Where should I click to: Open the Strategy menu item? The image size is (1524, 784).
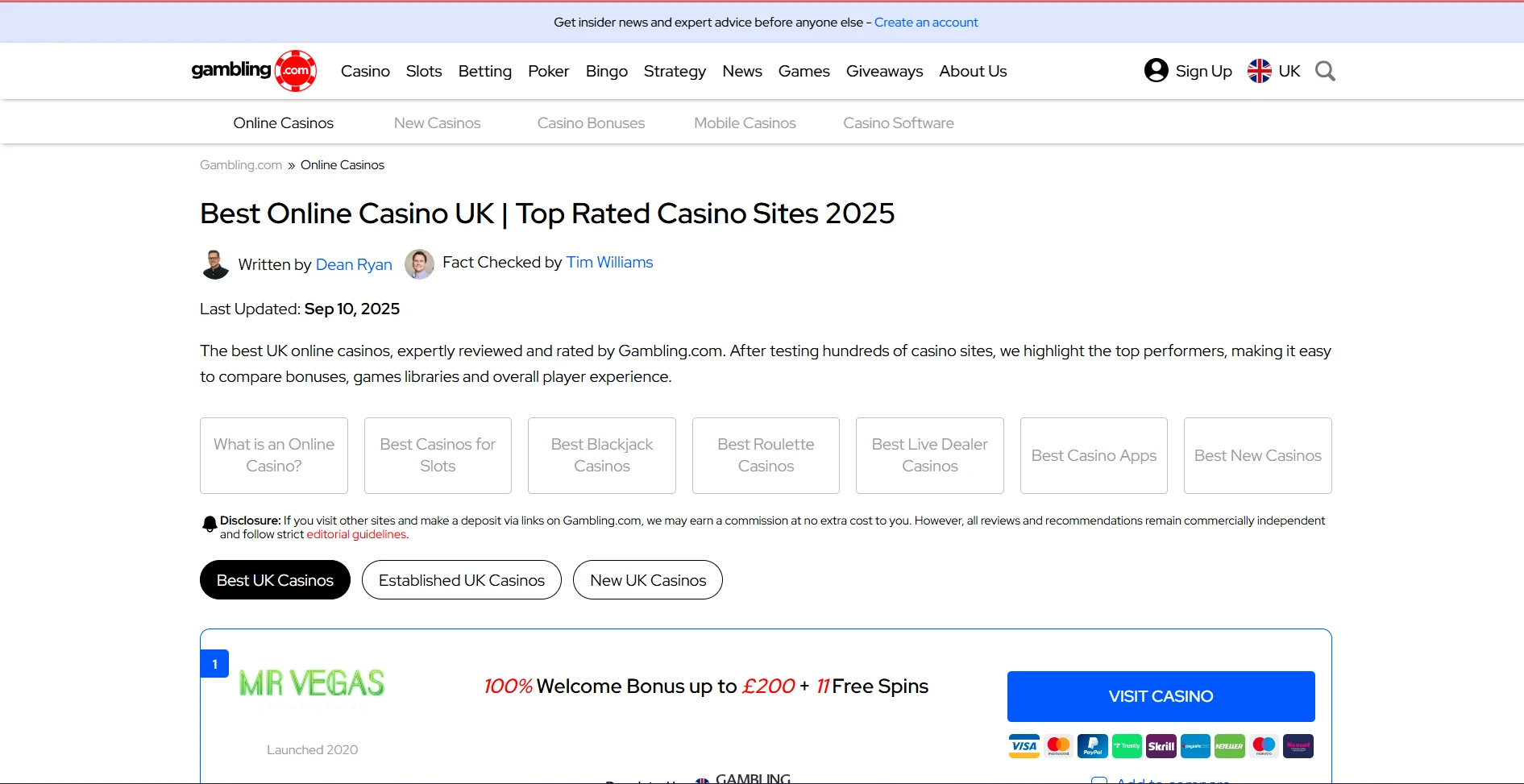coord(675,71)
